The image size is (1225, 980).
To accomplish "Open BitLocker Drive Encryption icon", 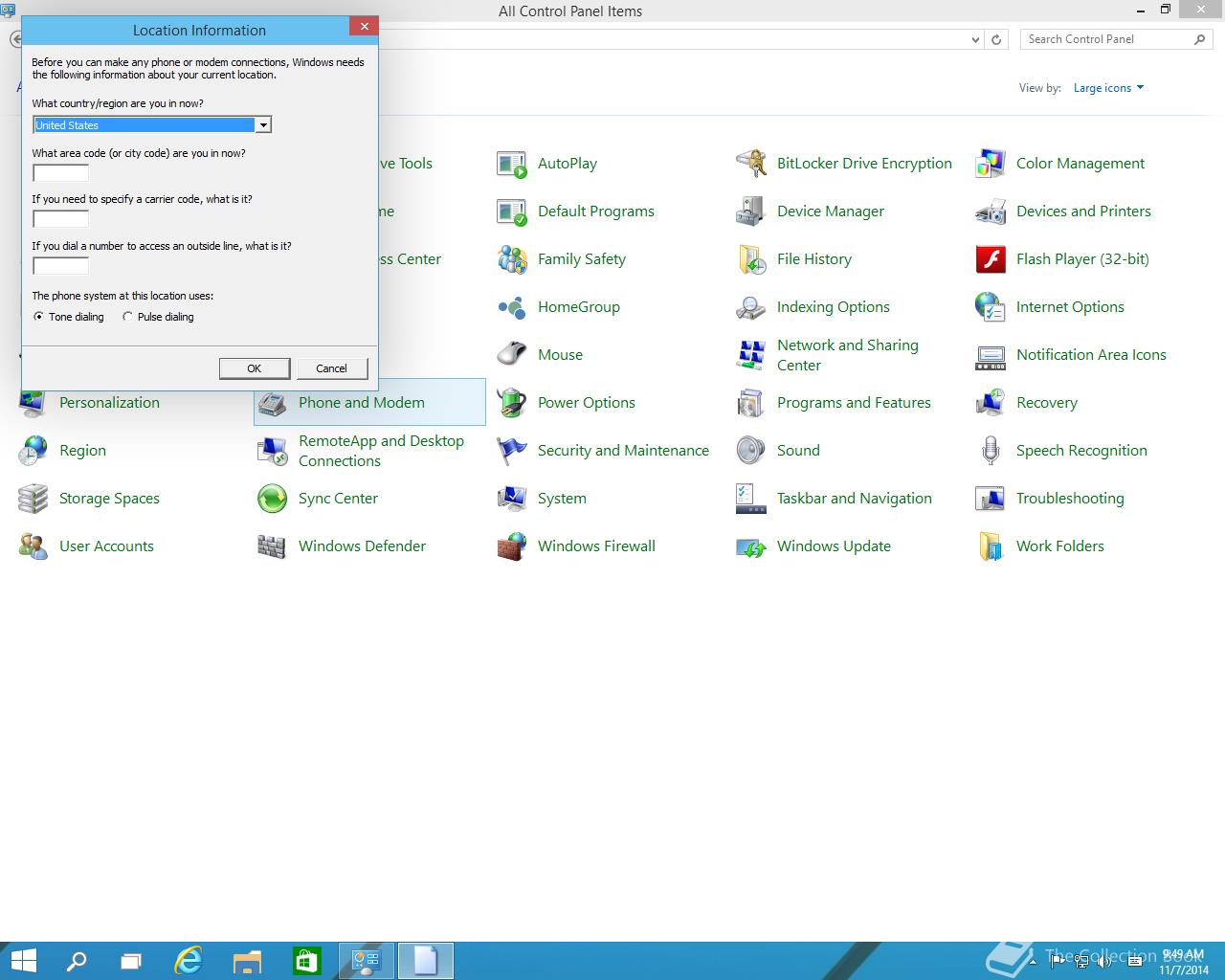I will point(751,164).
